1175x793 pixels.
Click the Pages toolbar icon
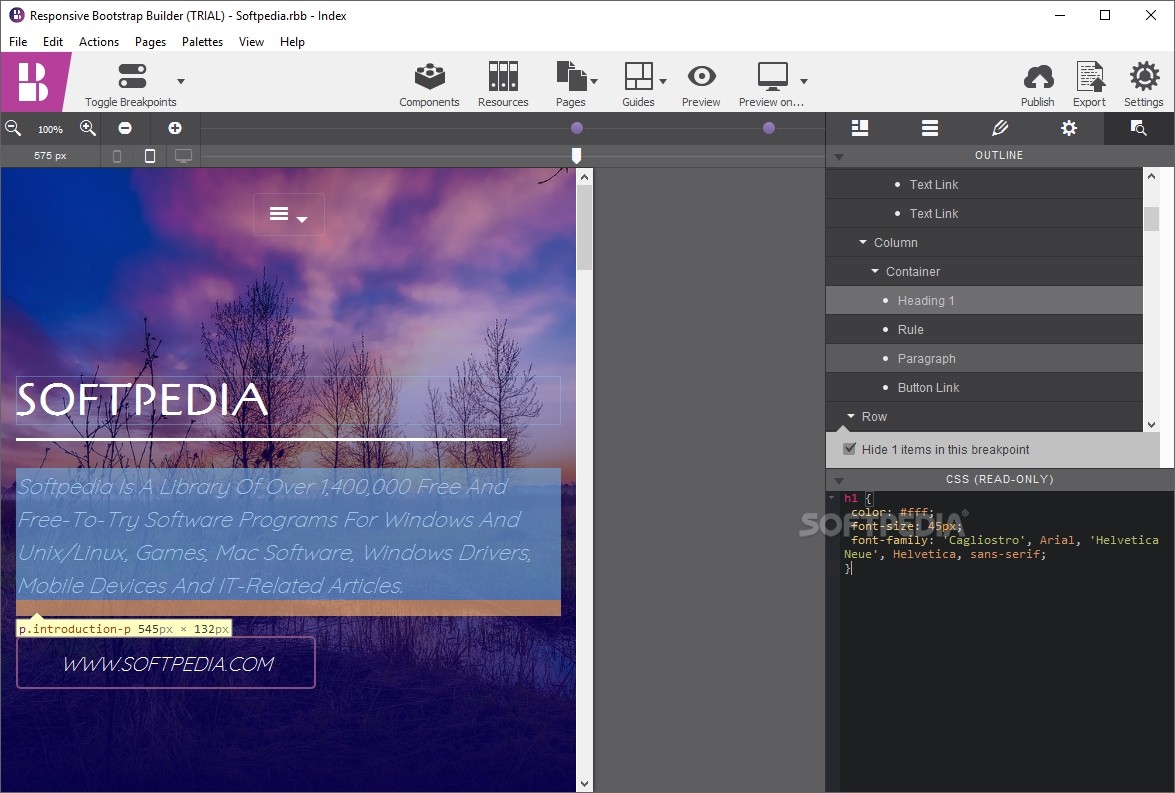(x=571, y=76)
